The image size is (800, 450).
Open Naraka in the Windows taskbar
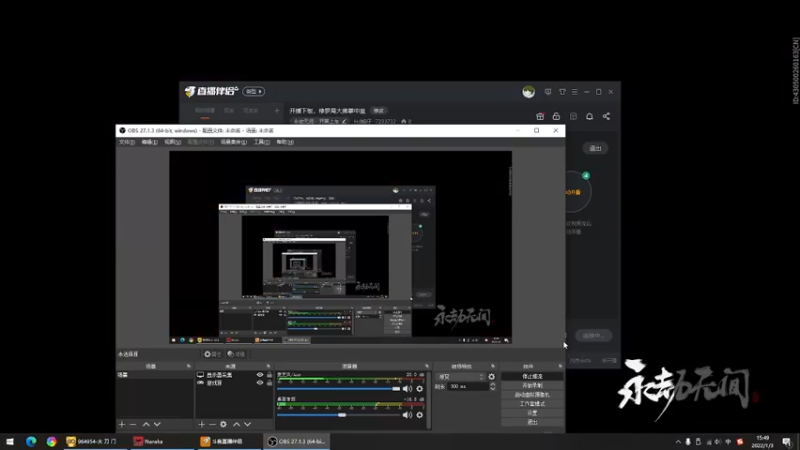pyautogui.click(x=162, y=442)
